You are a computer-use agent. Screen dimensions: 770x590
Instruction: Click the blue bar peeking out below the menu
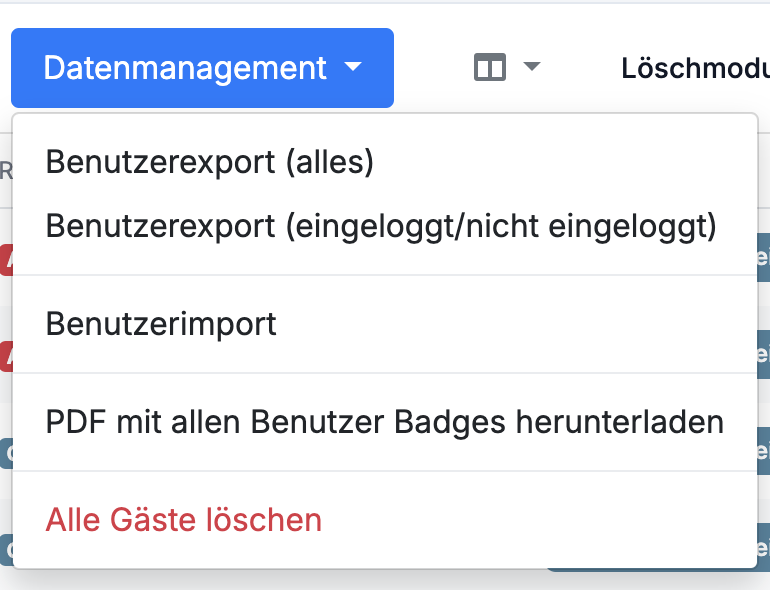(651, 569)
